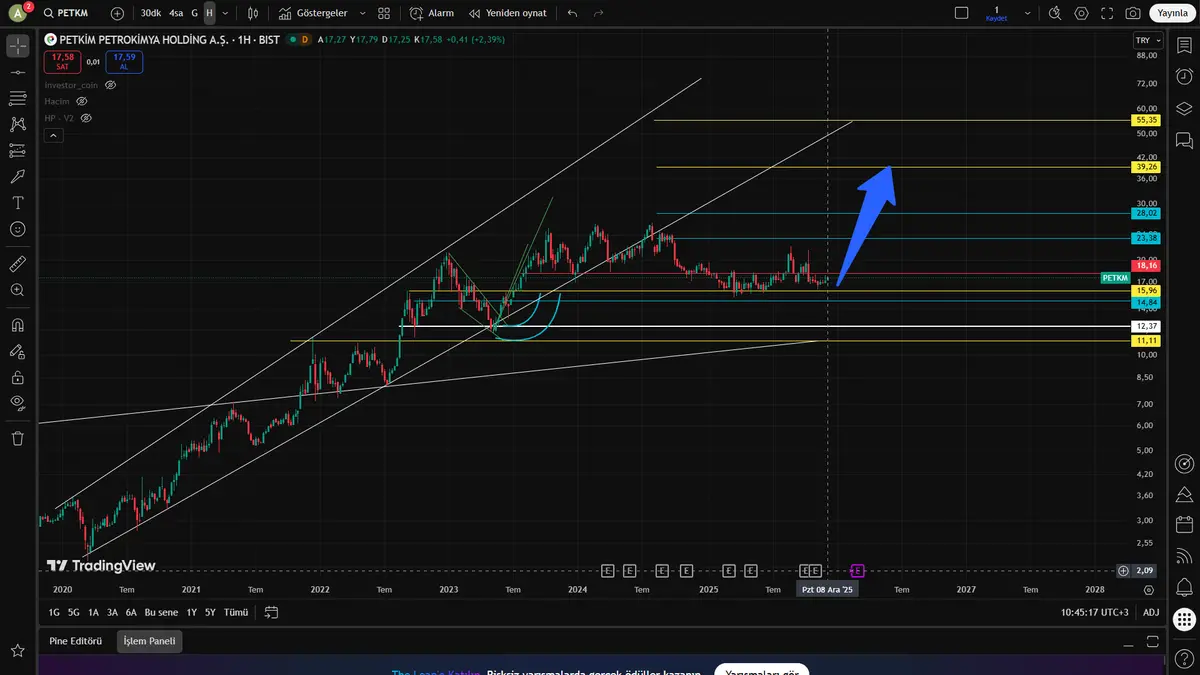1200x675 pixels.
Task: Open the TRY currency dropdown
Action: (x=1147, y=40)
